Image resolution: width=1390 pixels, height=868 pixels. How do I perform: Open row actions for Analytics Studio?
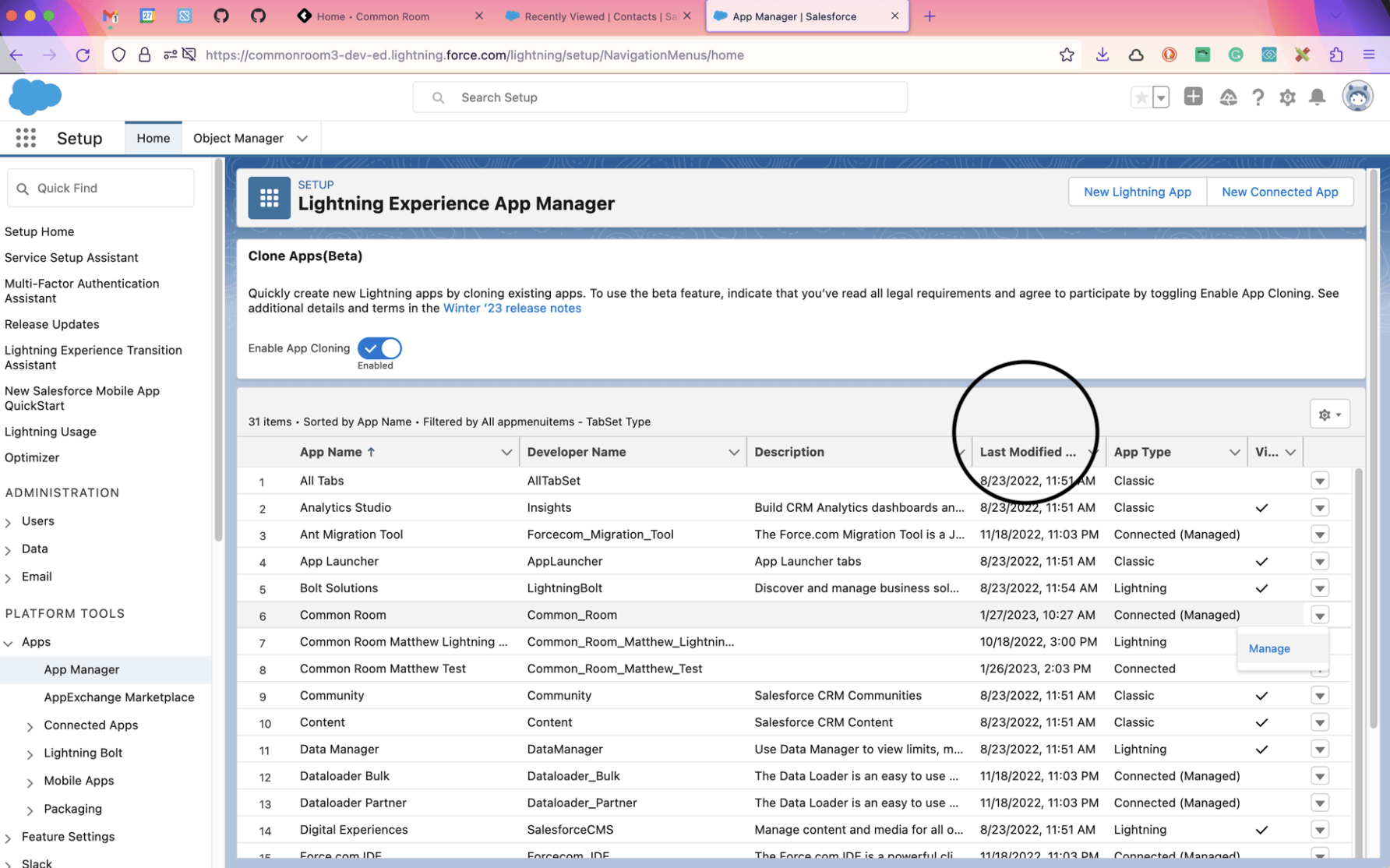pyautogui.click(x=1319, y=508)
